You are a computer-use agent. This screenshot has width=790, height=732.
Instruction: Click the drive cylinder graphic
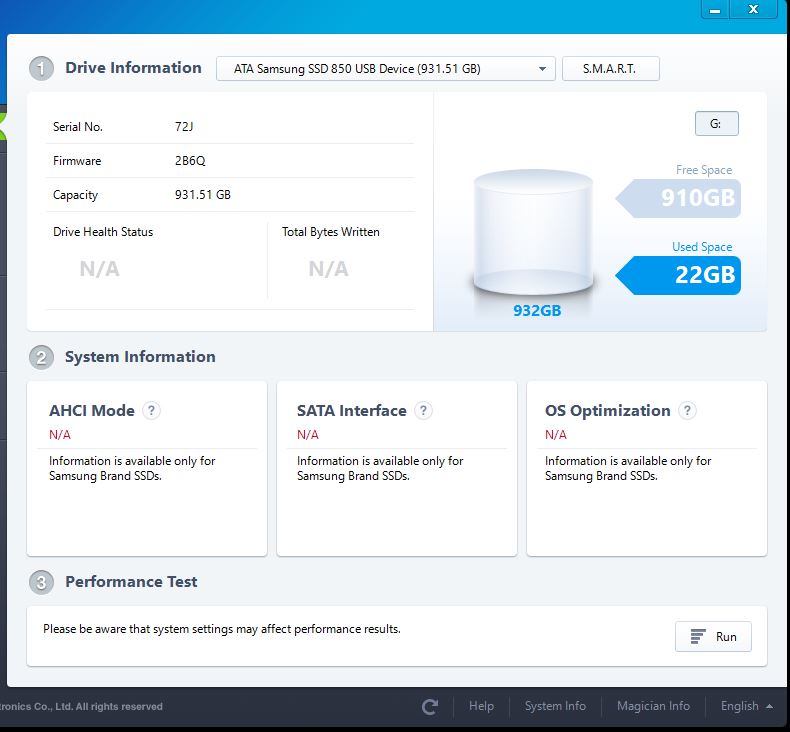tap(533, 233)
